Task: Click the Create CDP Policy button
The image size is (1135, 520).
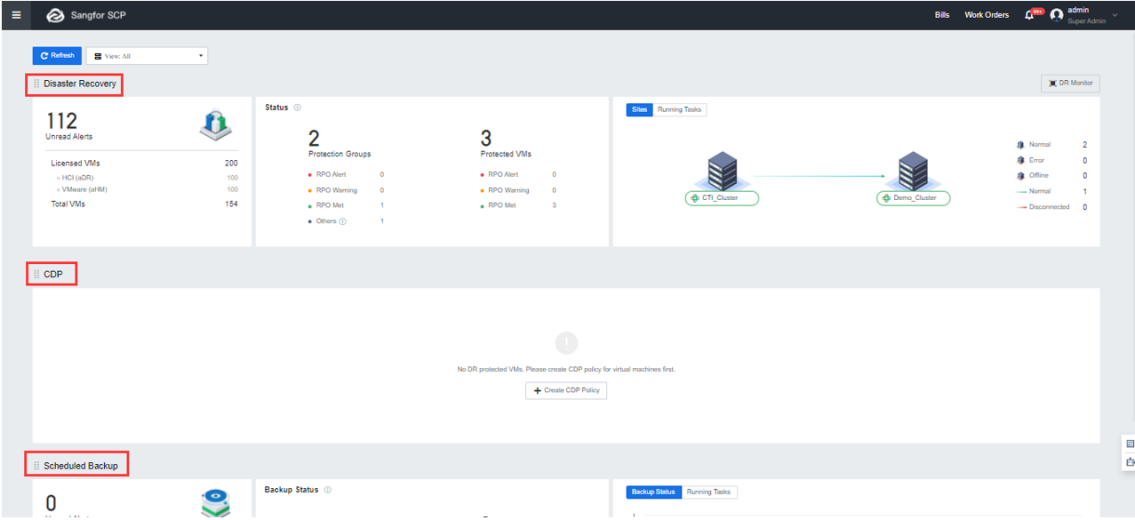Action: point(566,390)
